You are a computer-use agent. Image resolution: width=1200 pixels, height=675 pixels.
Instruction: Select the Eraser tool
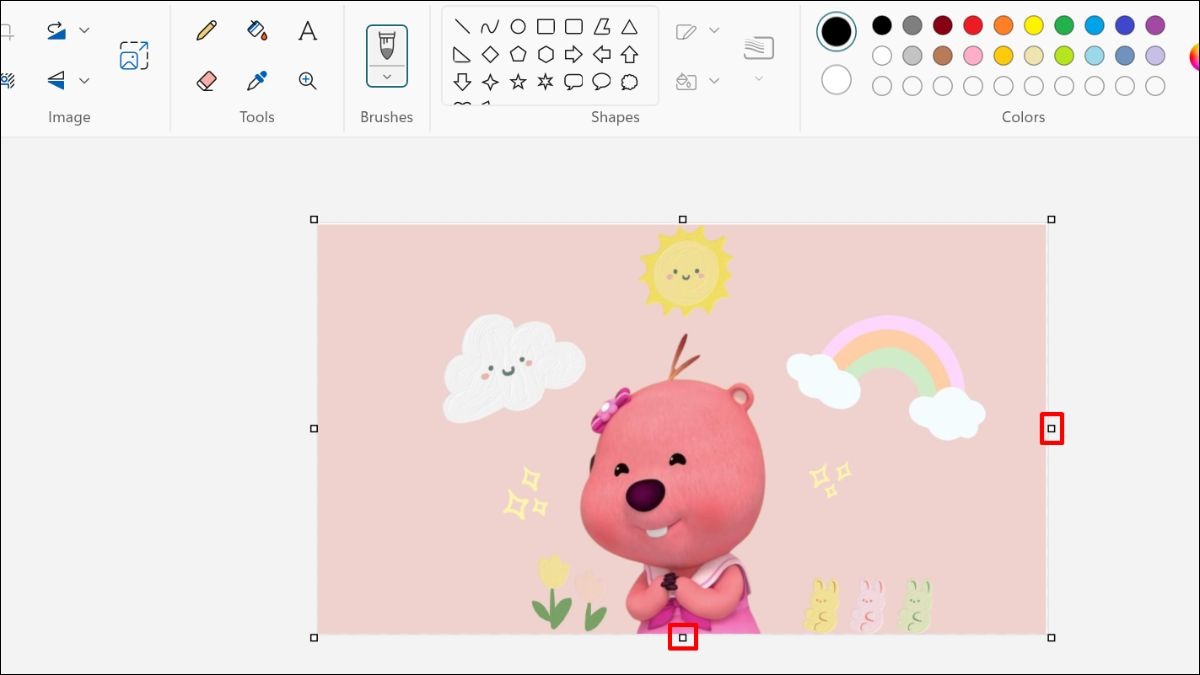pos(207,81)
